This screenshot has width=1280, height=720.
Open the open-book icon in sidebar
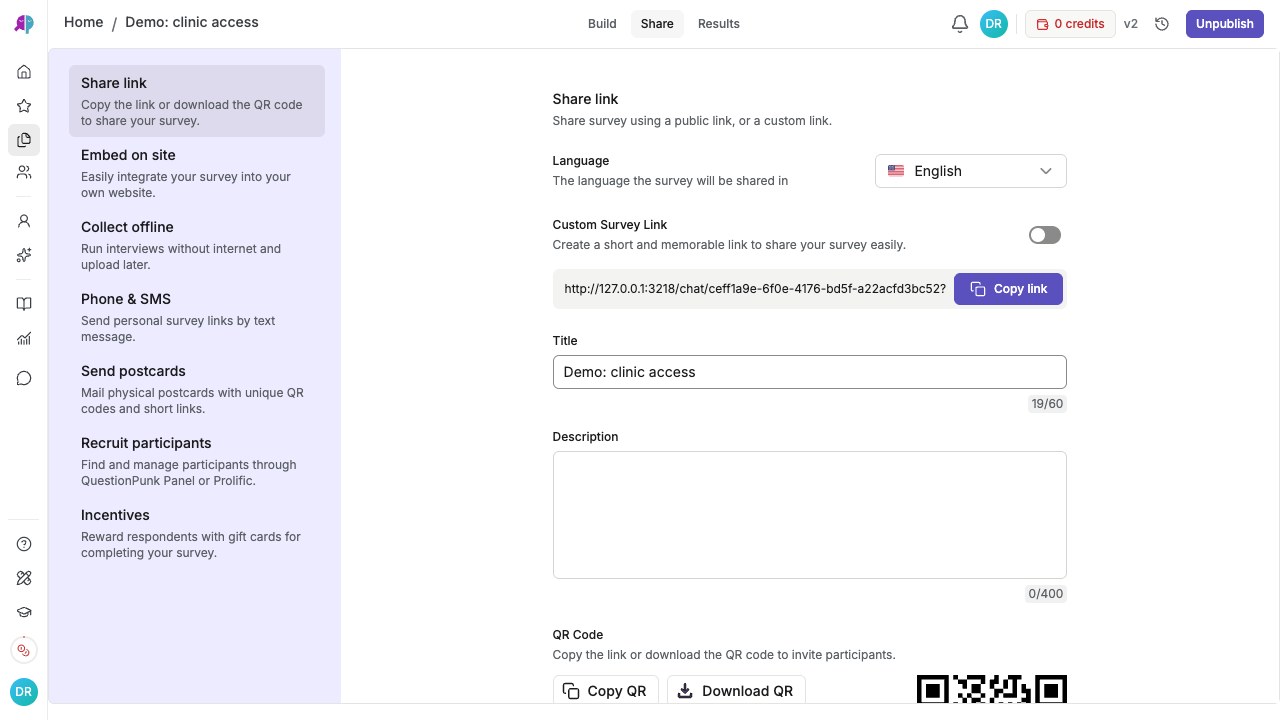(x=24, y=304)
